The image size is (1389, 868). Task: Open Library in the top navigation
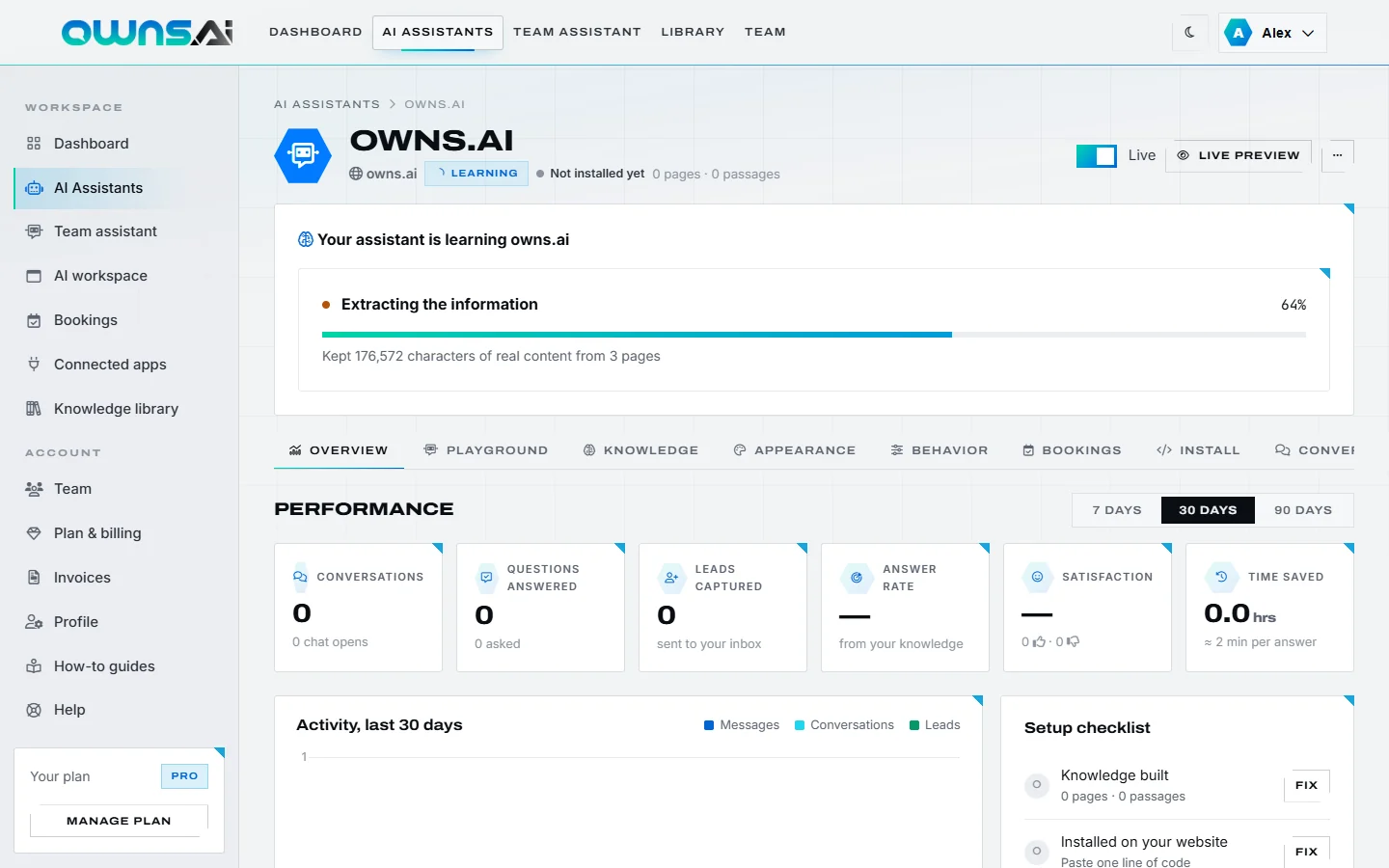pyautogui.click(x=693, y=32)
